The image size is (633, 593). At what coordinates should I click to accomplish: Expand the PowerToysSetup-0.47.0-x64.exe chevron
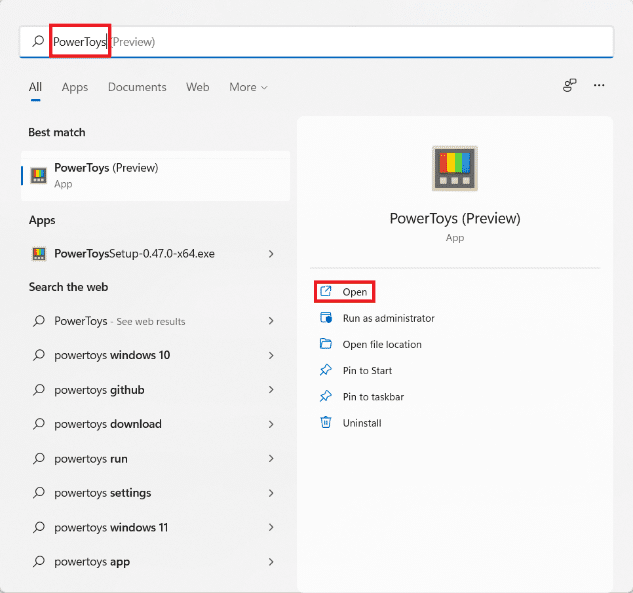tap(271, 254)
